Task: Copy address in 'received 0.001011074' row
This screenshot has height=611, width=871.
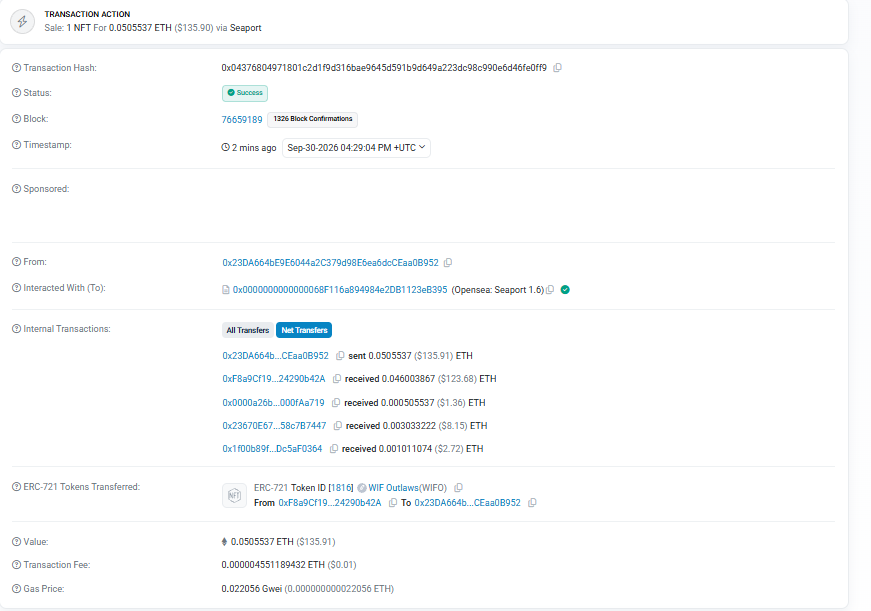Action: (333, 449)
